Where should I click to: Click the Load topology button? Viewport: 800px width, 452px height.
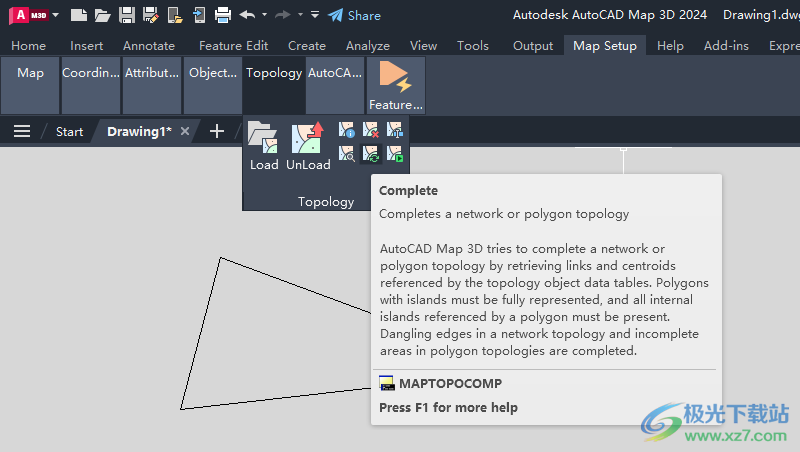(264, 146)
